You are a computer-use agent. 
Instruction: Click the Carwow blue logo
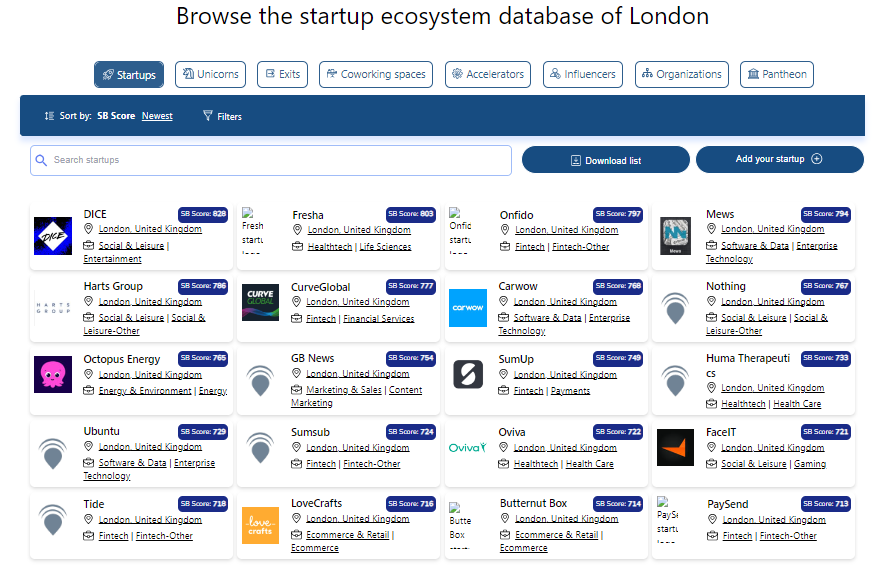coord(467,307)
